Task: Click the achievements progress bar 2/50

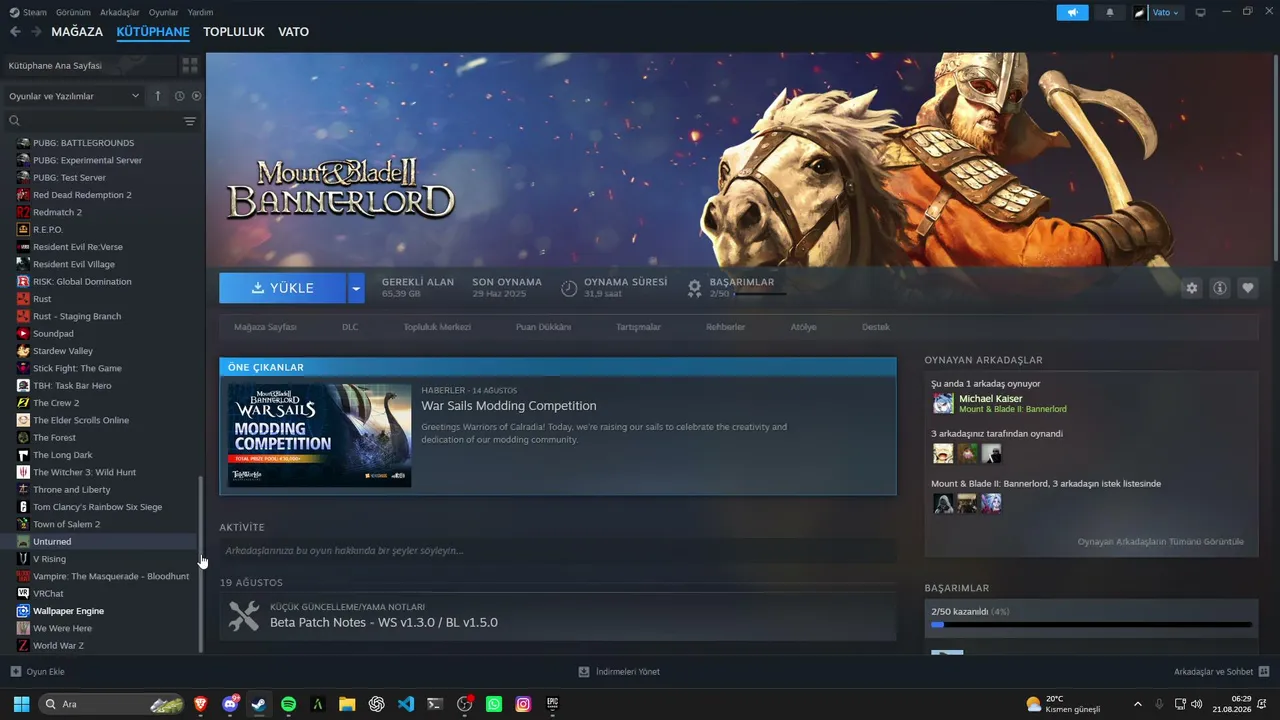Action: click(x=1091, y=625)
